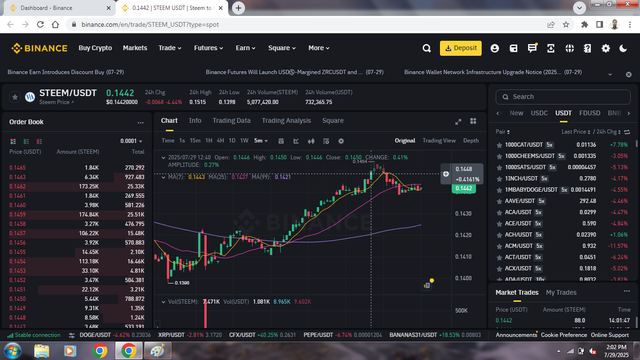Screen dimensions: 640x360
Task: Open the help question-mark icon
Action: tap(587, 48)
